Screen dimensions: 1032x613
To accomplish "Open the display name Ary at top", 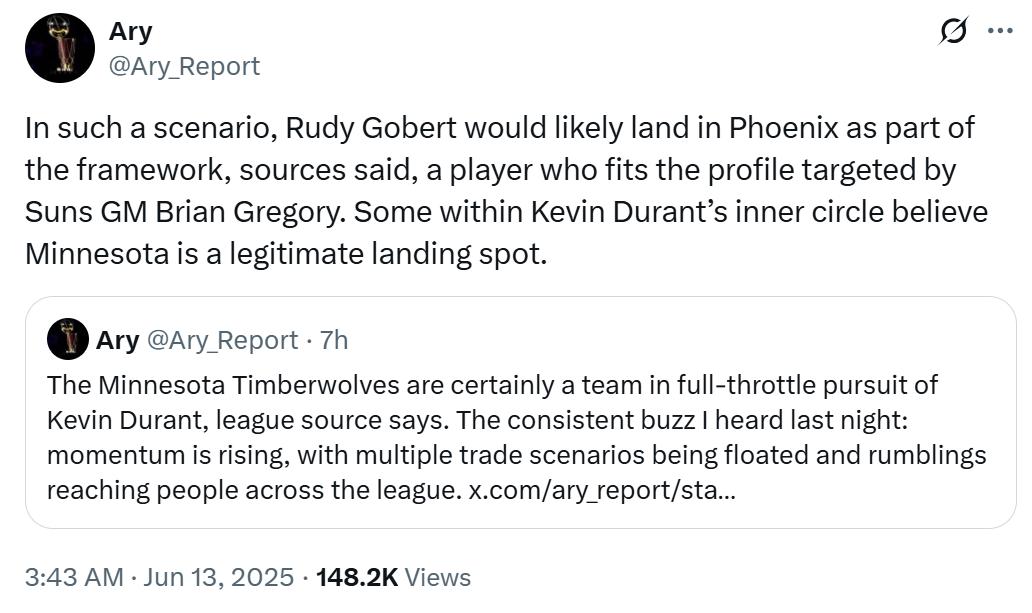I will 130,31.
